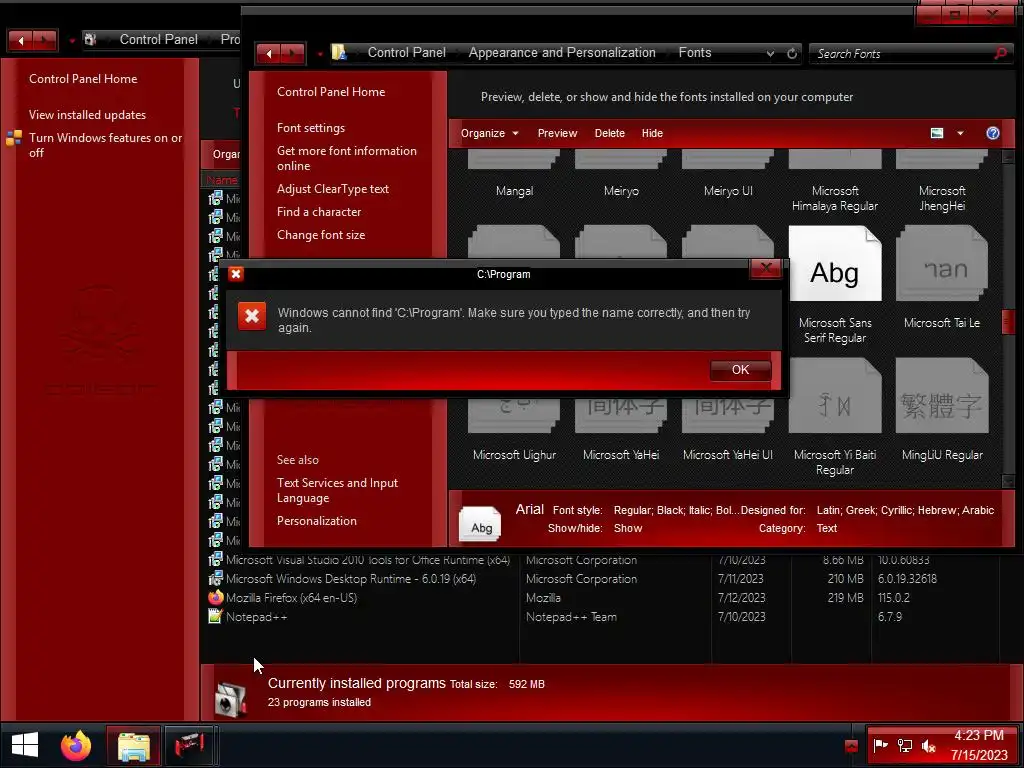Click View installed updates in Programs window
1024x768 pixels.
click(87, 114)
